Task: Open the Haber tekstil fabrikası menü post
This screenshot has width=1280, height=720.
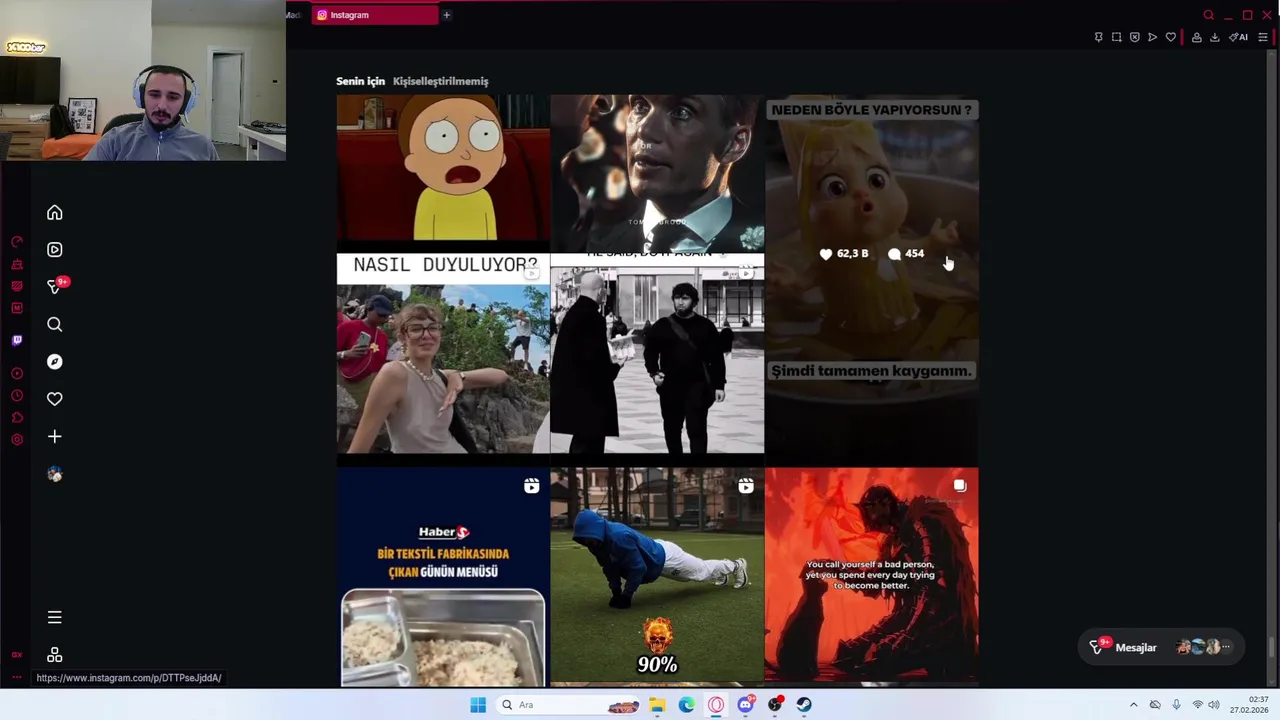Action: coord(443,577)
